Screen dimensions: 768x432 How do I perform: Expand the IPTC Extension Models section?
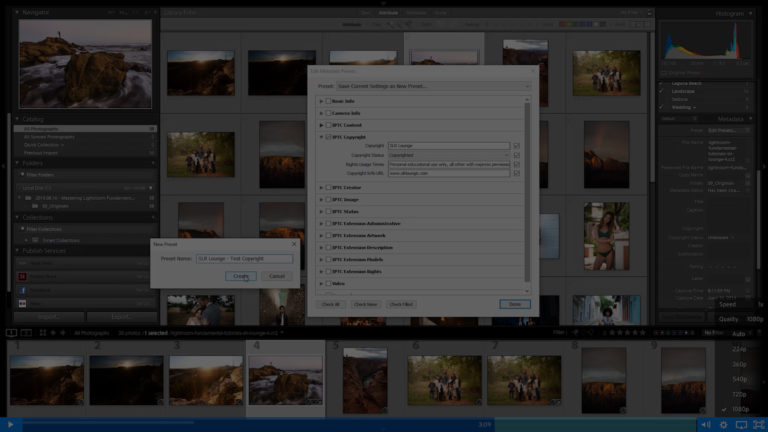pos(321,260)
